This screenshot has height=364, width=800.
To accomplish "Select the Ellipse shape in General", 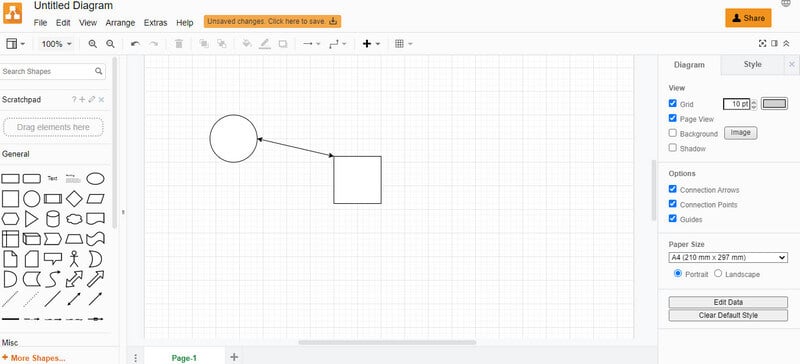I will tap(95, 179).
